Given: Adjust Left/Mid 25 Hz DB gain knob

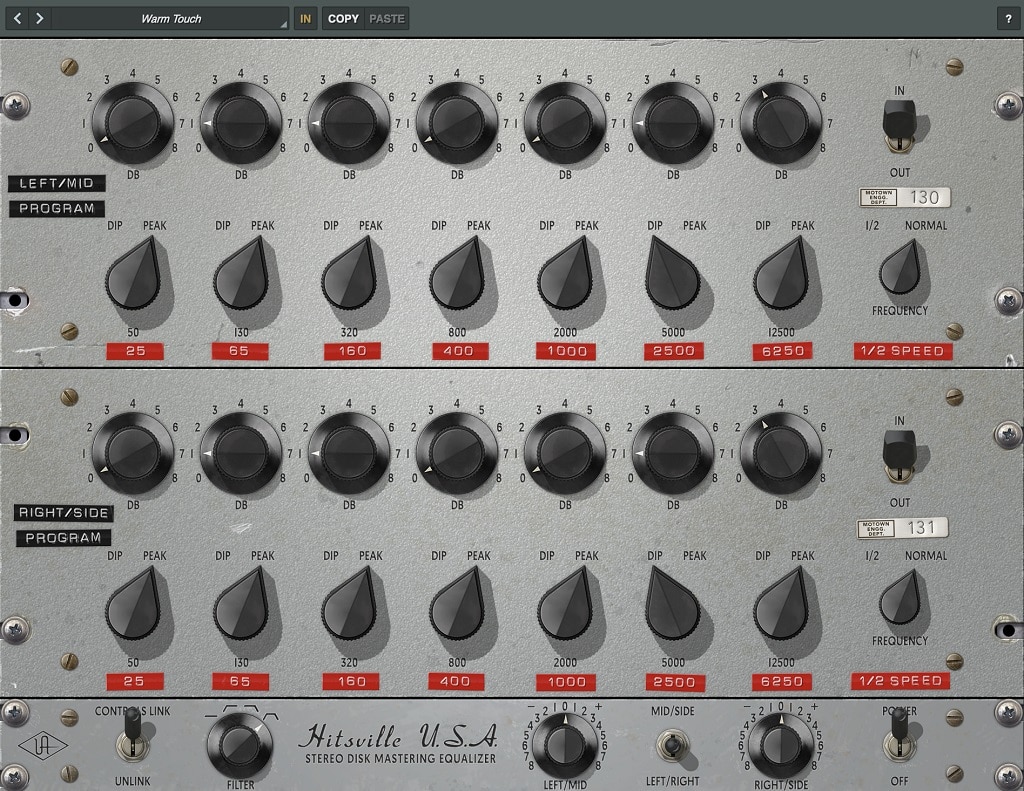Looking at the screenshot, I should point(133,123).
